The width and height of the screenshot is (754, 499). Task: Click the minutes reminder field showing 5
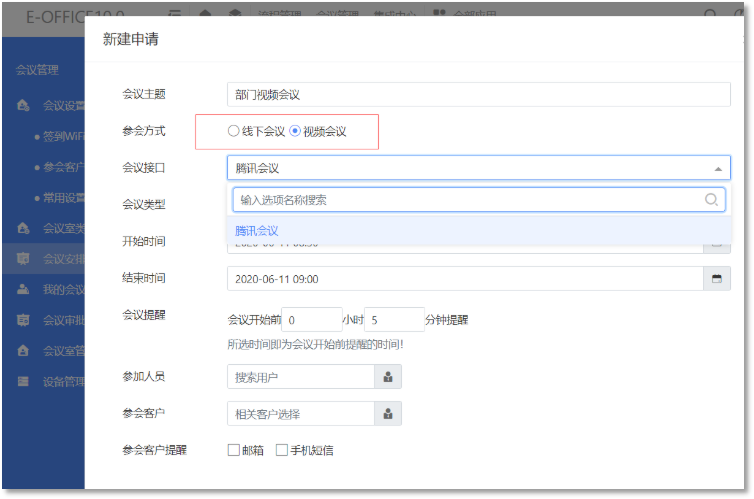[394, 320]
